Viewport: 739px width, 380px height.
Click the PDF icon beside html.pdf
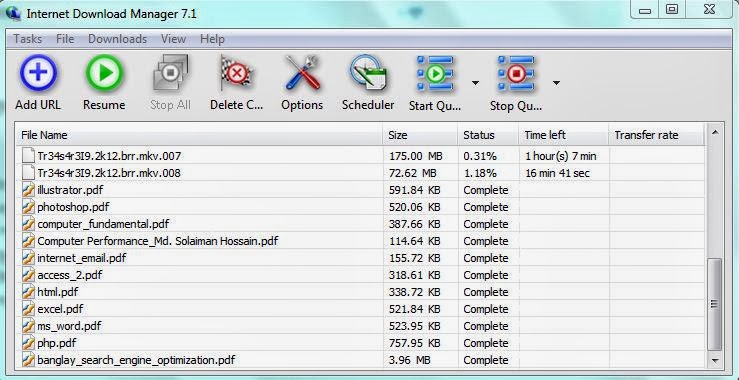point(29,292)
